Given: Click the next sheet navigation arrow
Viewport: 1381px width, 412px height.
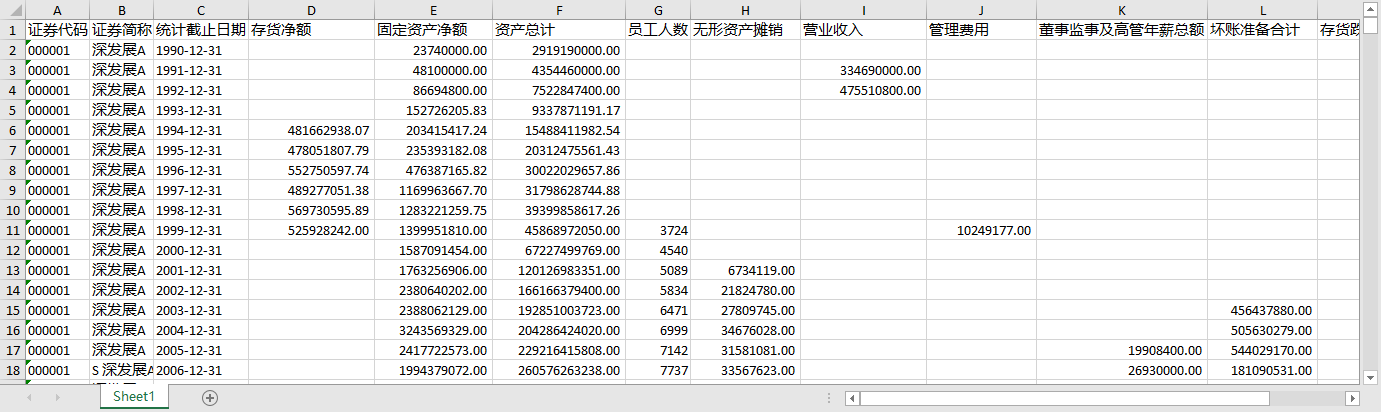Looking at the screenshot, I should [x=58, y=397].
